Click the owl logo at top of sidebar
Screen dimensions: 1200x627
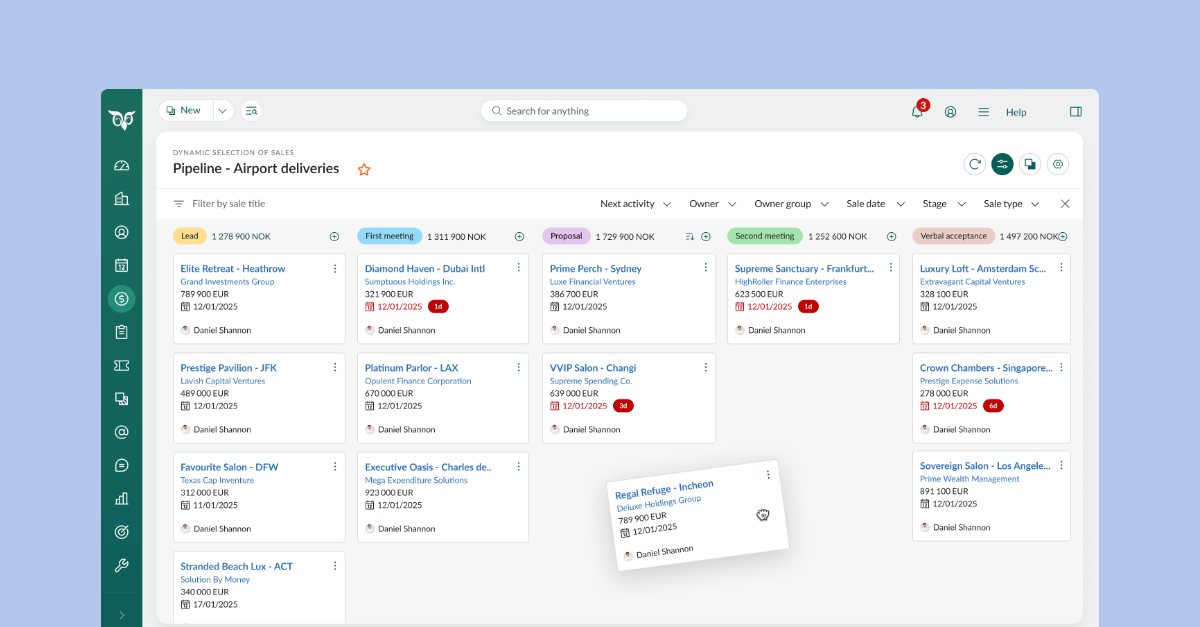coord(122,120)
